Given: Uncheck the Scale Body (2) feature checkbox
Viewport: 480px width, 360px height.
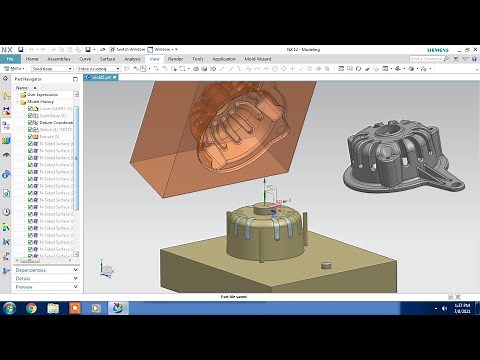Looking at the screenshot, I should (x=30, y=116).
